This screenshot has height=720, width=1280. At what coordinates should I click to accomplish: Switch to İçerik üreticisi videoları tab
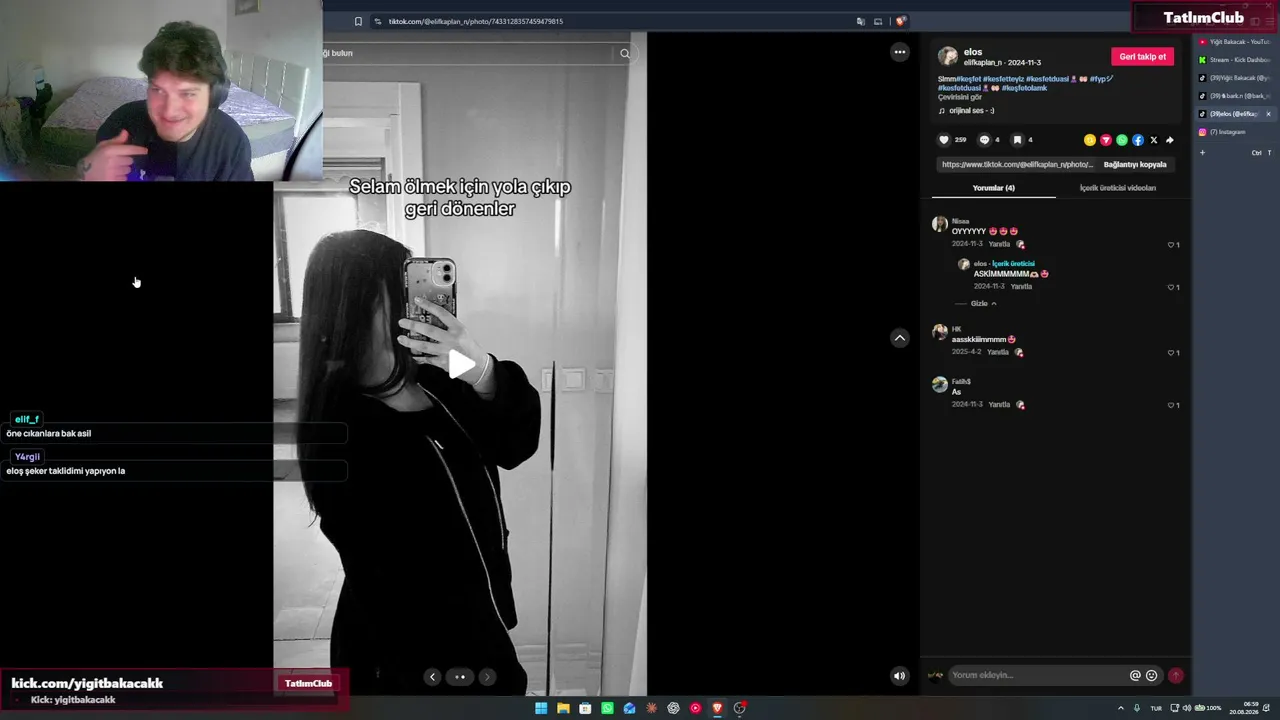click(1118, 188)
